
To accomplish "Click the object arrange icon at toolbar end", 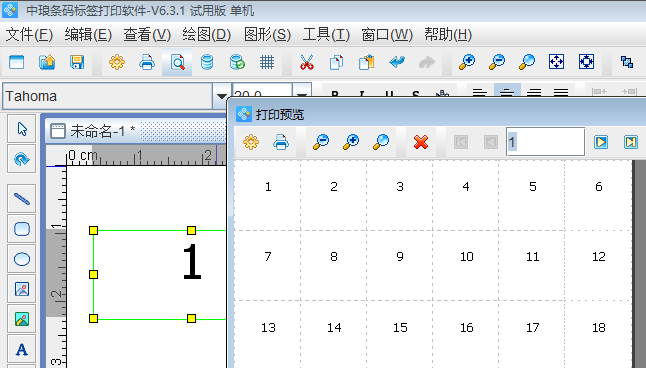I will (x=627, y=62).
